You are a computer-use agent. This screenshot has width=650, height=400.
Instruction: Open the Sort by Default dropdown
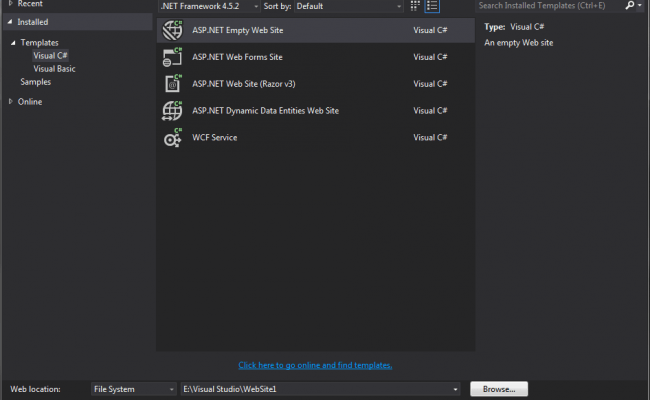coord(349,6)
